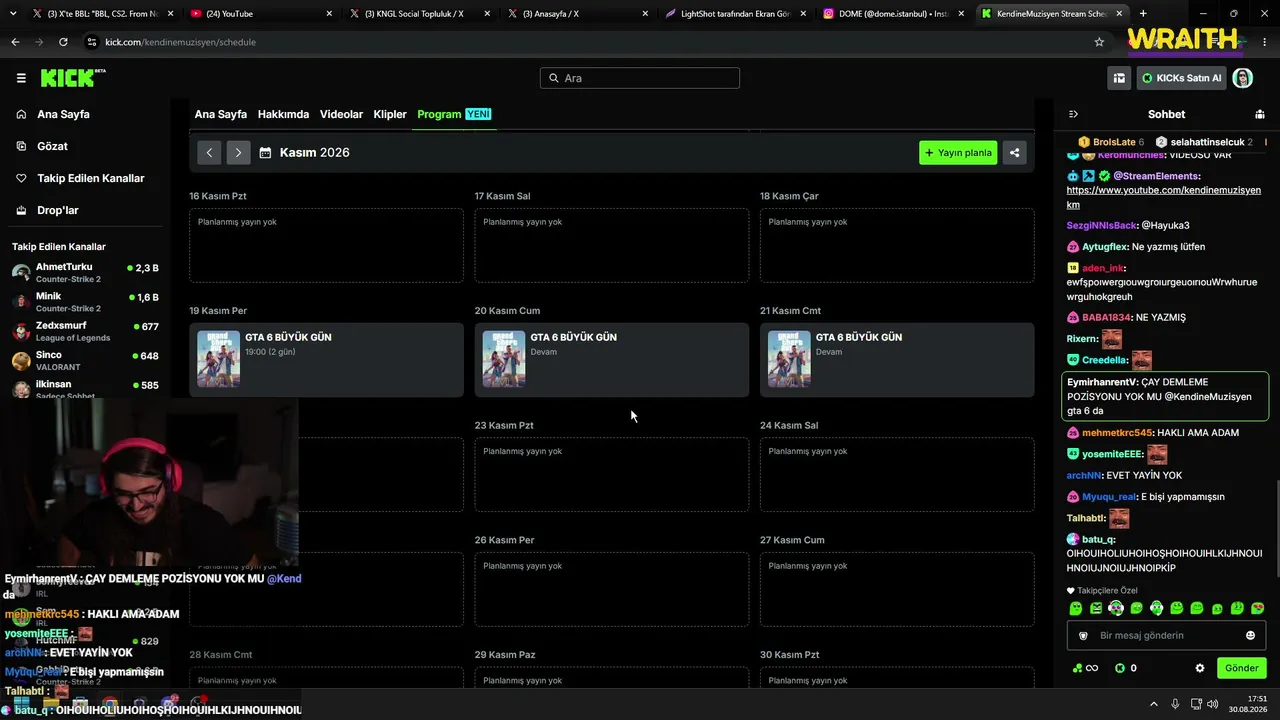
Task: Open AhmetTurku followed channel
Action: (x=85, y=273)
